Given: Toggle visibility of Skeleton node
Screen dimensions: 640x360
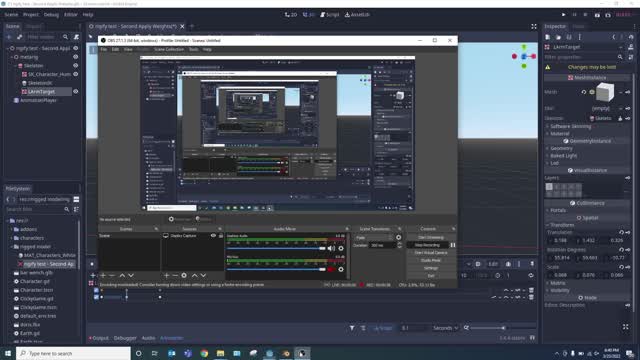Looking at the screenshot, I should 76,65.
